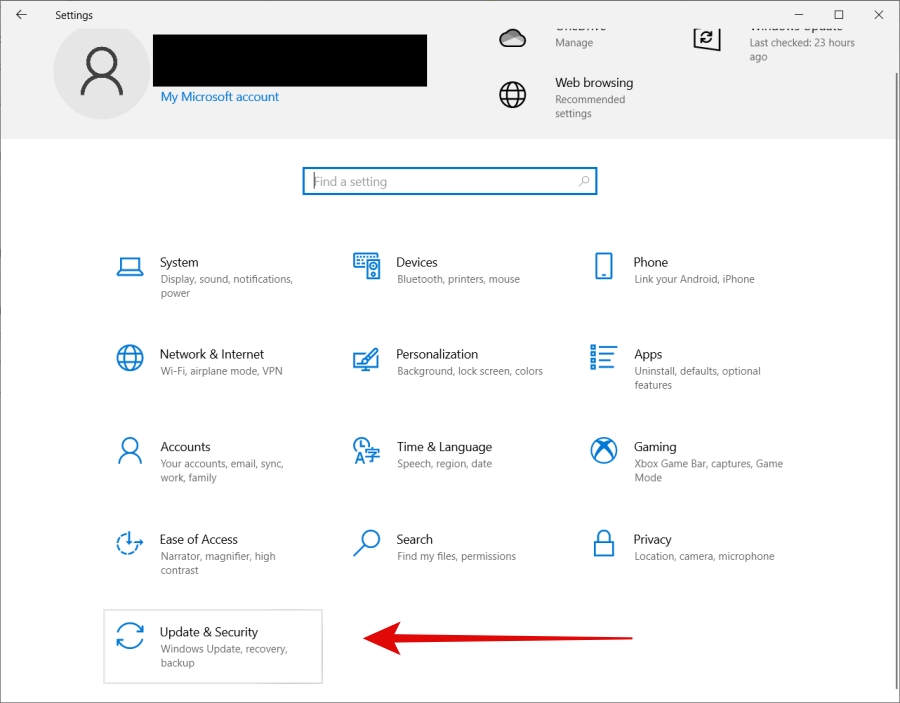This screenshot has height=703, width=900.
Task: Select the Ease of Access category title
Action: point(199,539)
